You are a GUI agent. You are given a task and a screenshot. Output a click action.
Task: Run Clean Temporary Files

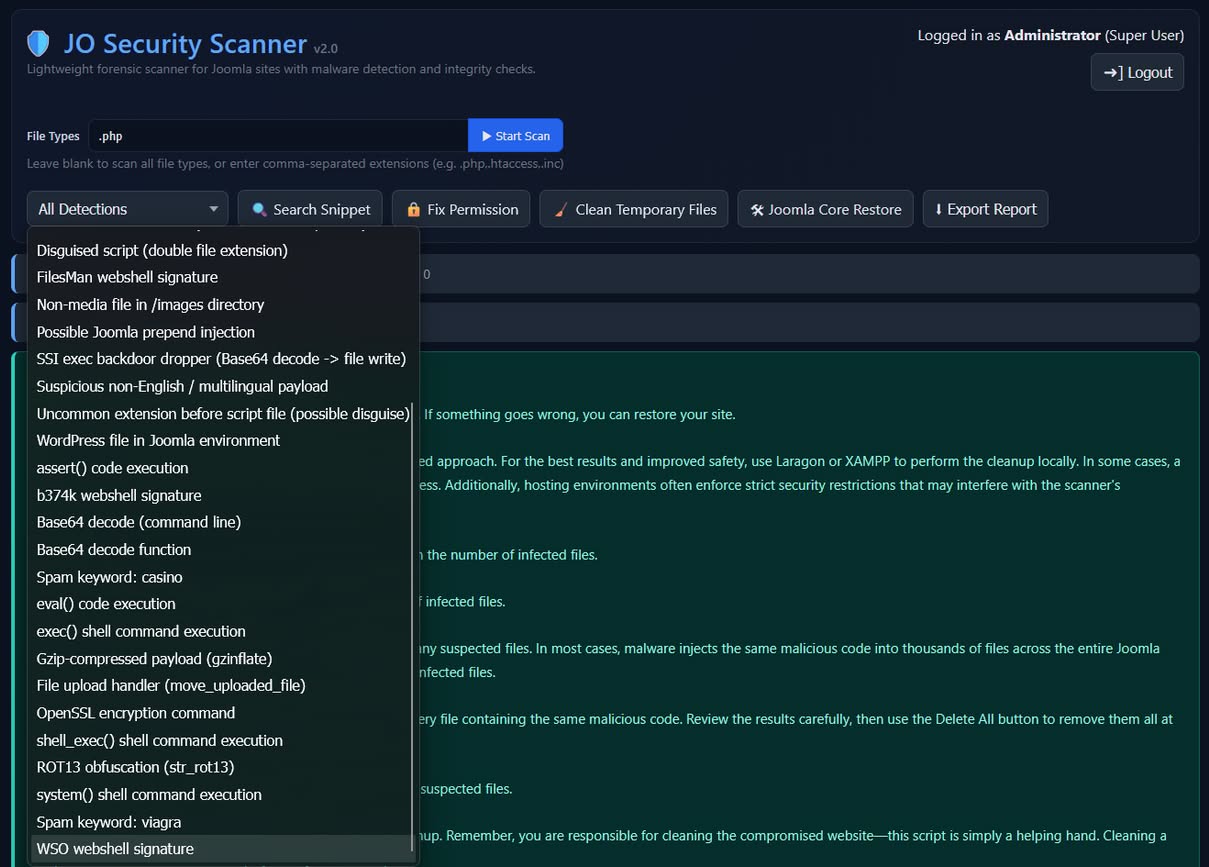634,209
